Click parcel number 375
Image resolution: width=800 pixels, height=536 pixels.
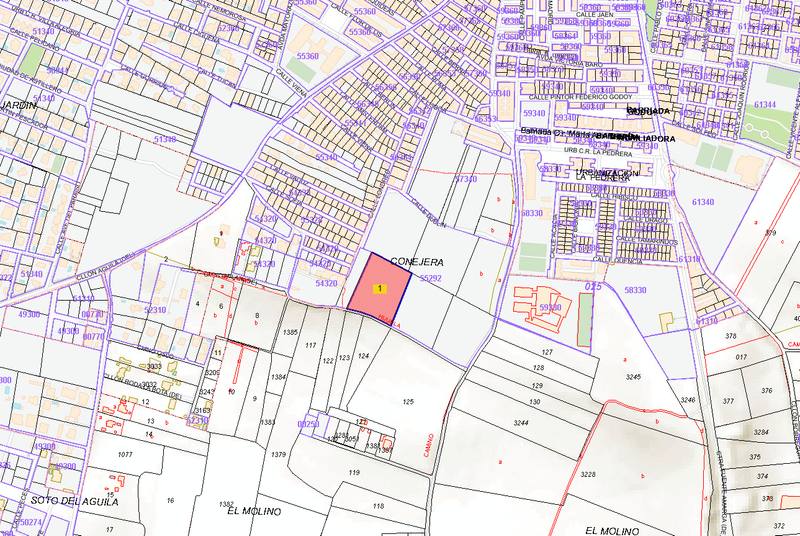tap(755, 457)
